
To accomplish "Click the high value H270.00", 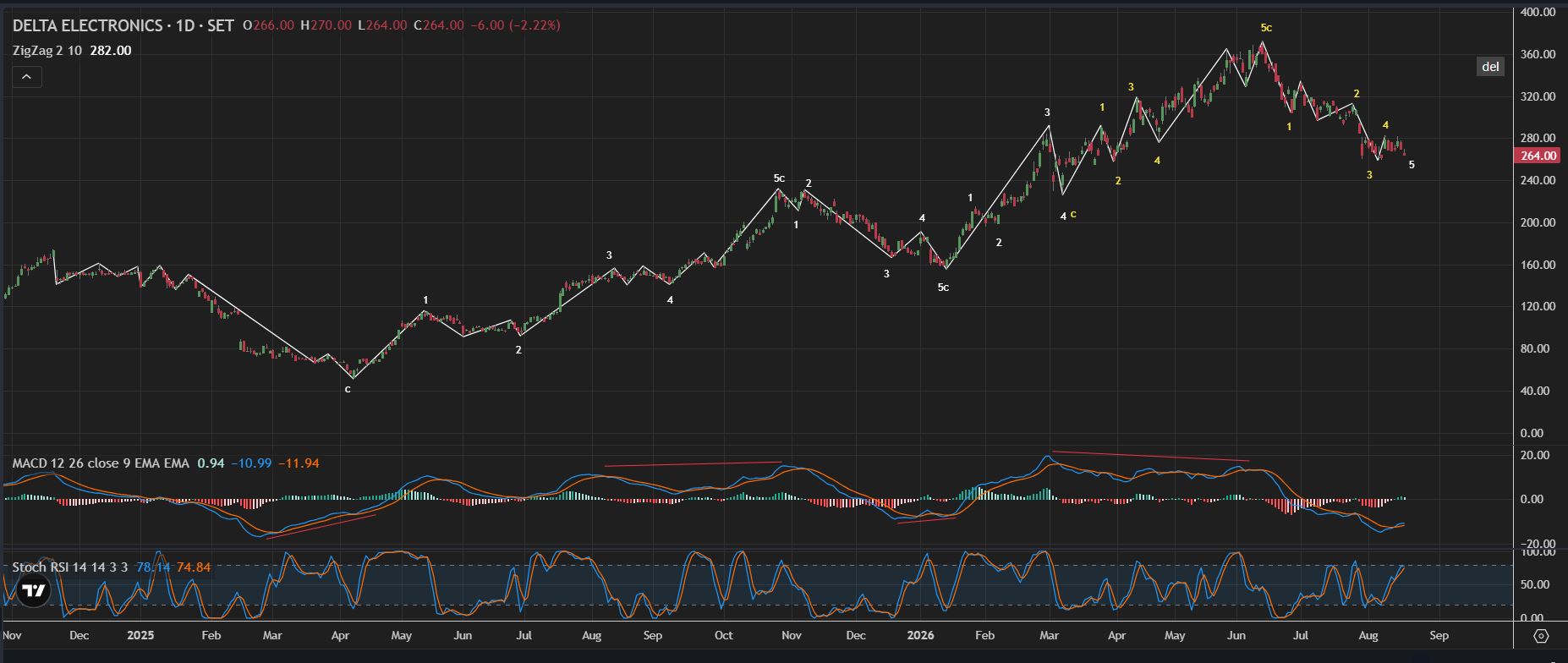I will (x=326, y=25).
